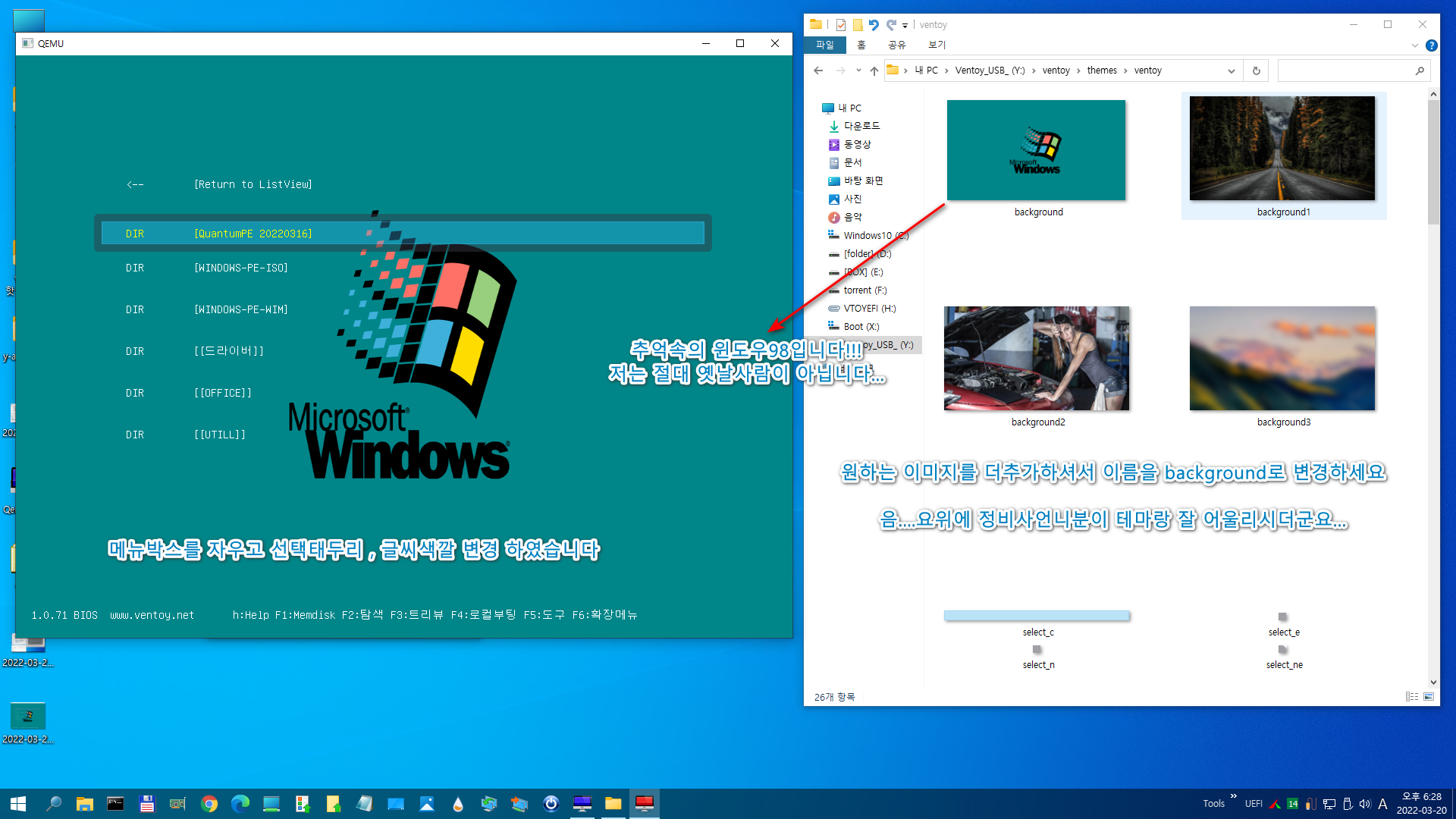Image resolution: width=1456 pixels, height=819 pixels.
Task: Click Return to ListView option in QEMU
Action: point(252,183)
